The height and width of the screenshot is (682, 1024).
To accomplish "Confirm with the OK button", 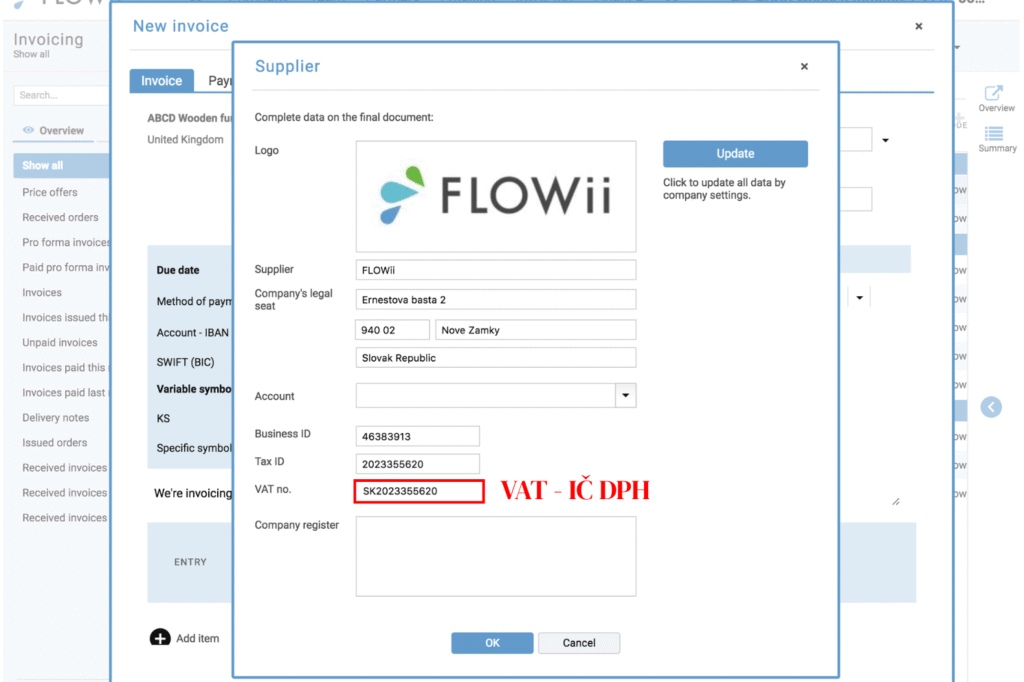I will click(x=492, y=643).
